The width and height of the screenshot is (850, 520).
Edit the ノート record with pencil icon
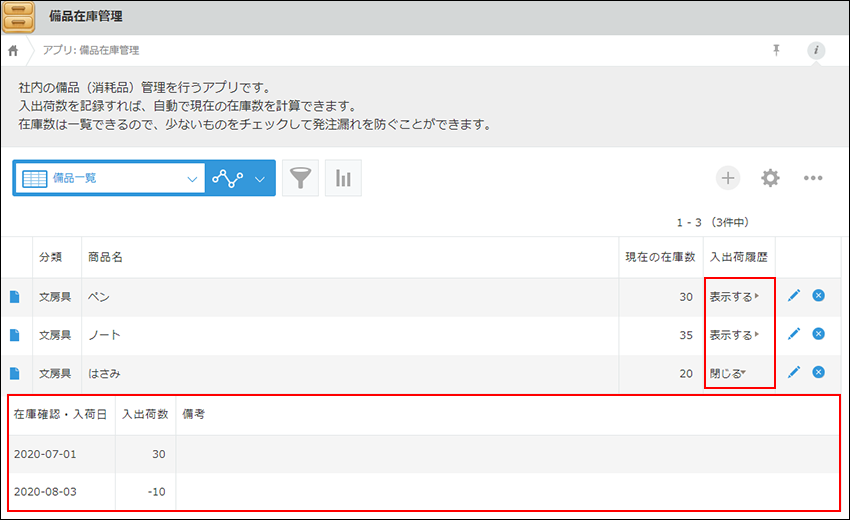tap(794, 333)
